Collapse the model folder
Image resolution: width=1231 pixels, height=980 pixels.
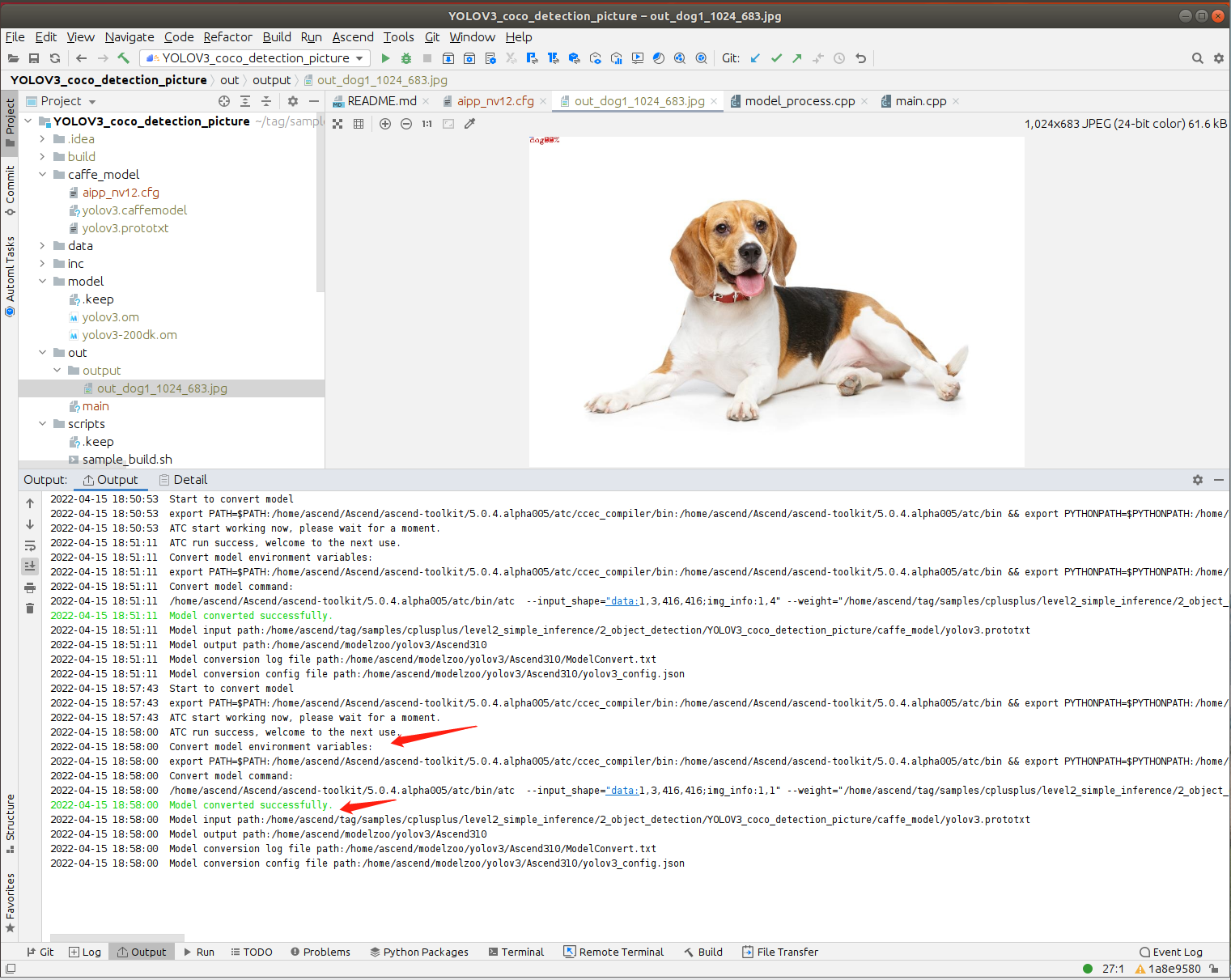[x=43, y=282]
